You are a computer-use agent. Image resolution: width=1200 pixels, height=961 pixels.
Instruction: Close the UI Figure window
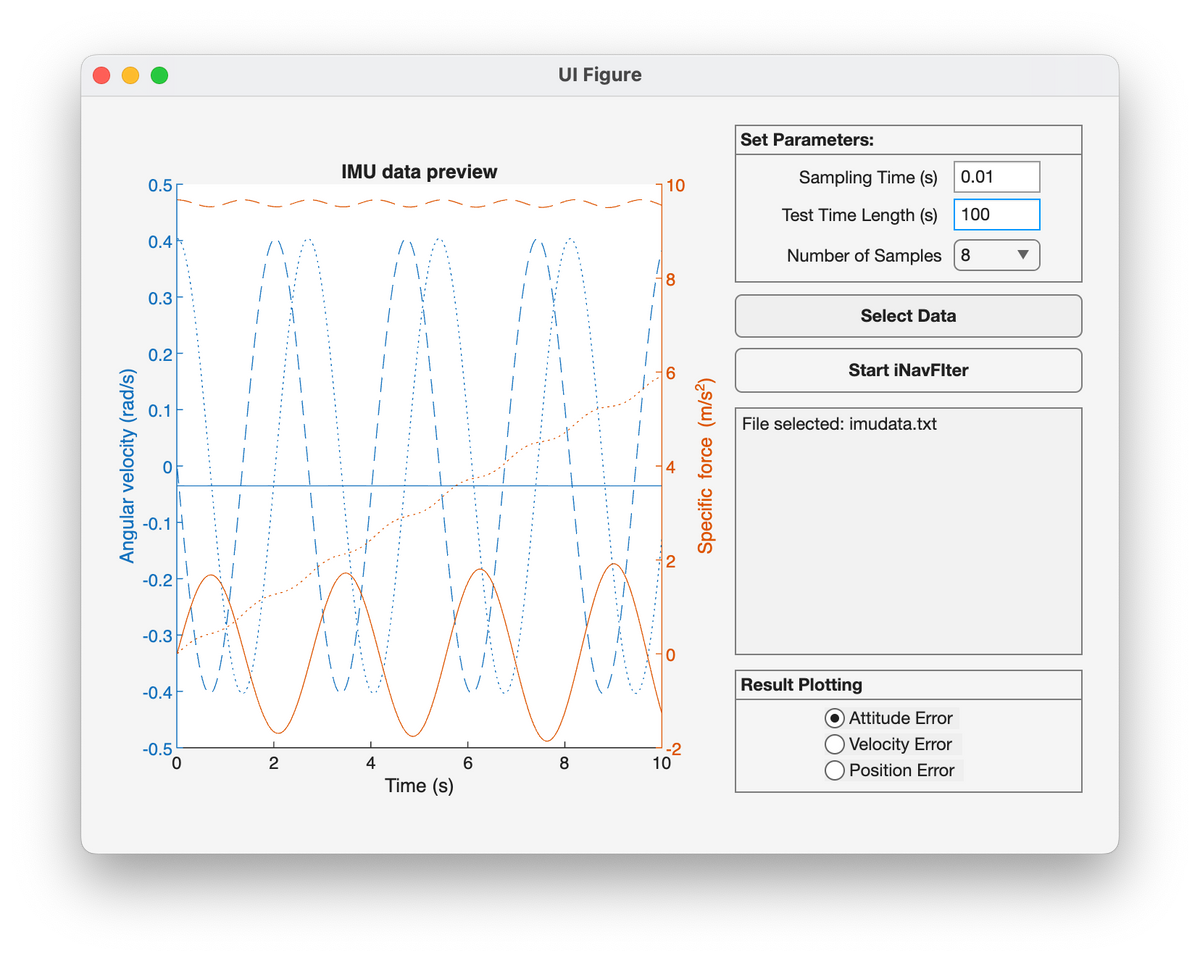pos(101,75)
